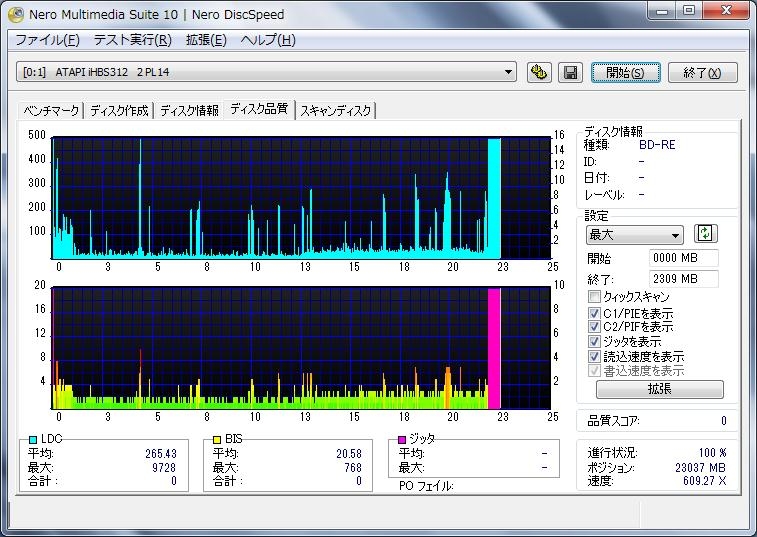This screenshot has width=757, height=537.
Task: Open the ファイル(F) menu
Action: [47, 40]
